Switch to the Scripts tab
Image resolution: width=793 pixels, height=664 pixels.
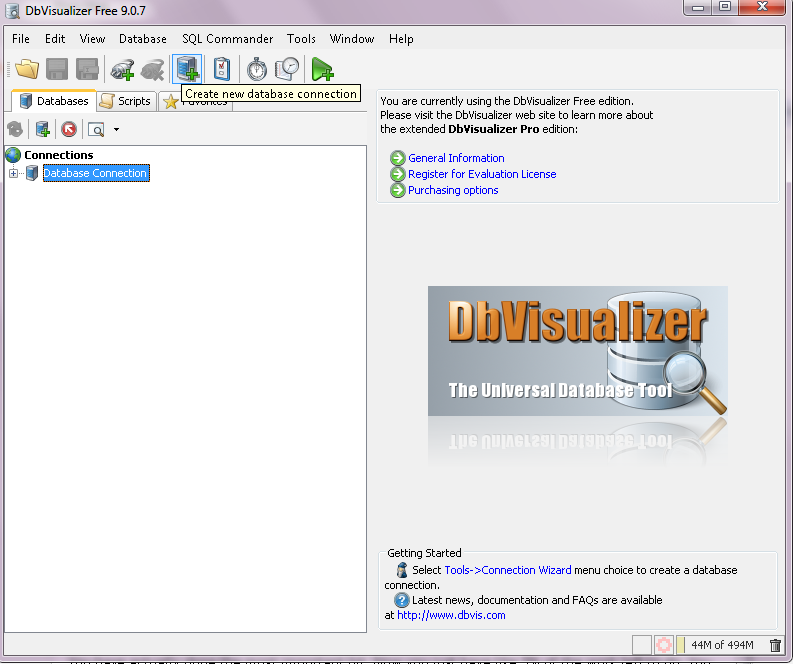tap(126, 101)
